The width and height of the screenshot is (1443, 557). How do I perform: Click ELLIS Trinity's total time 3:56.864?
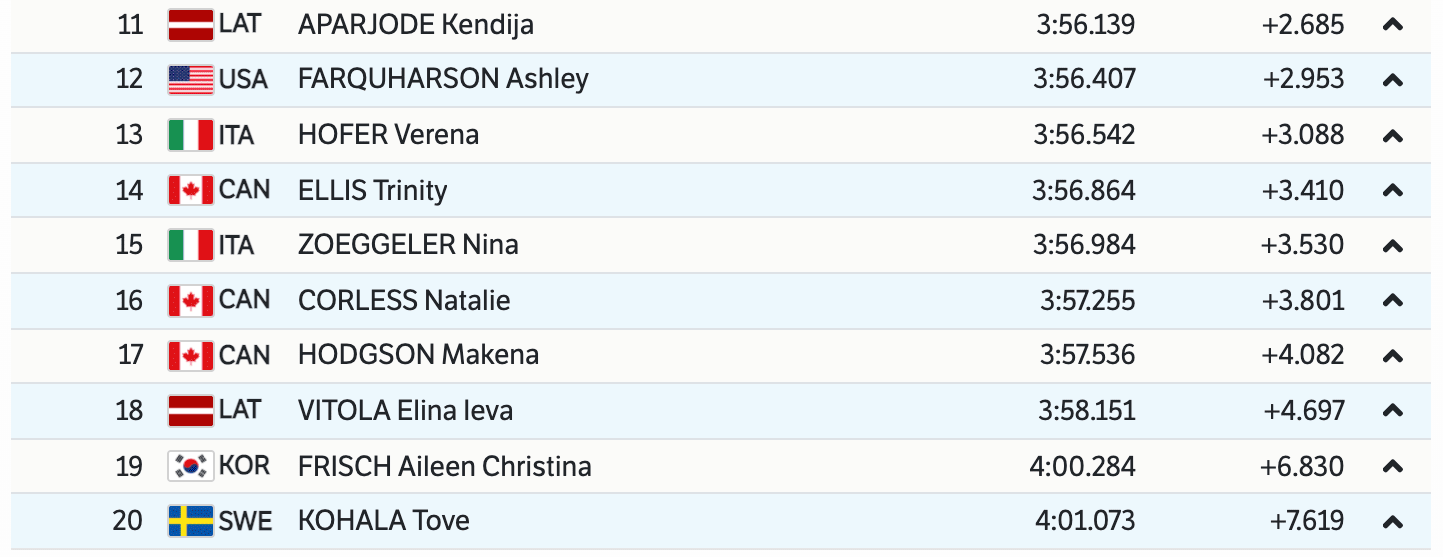[1085, 190]
